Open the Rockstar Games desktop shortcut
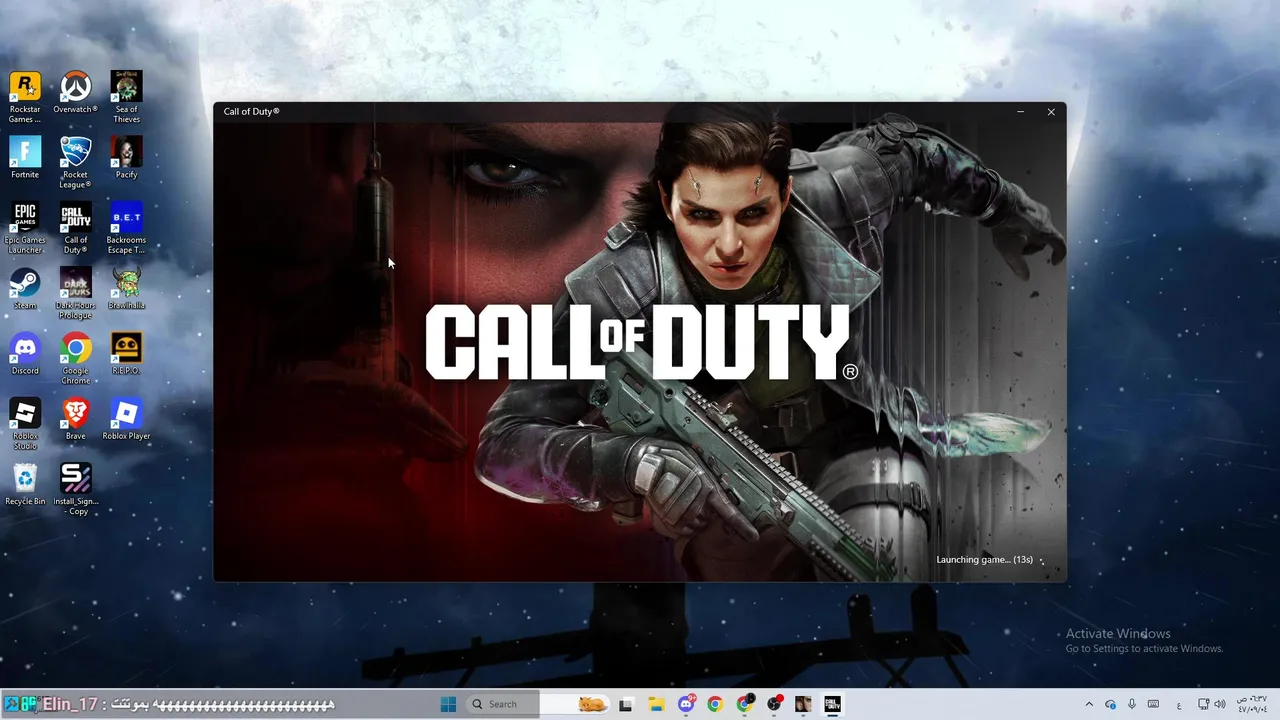 coord(25,97)
